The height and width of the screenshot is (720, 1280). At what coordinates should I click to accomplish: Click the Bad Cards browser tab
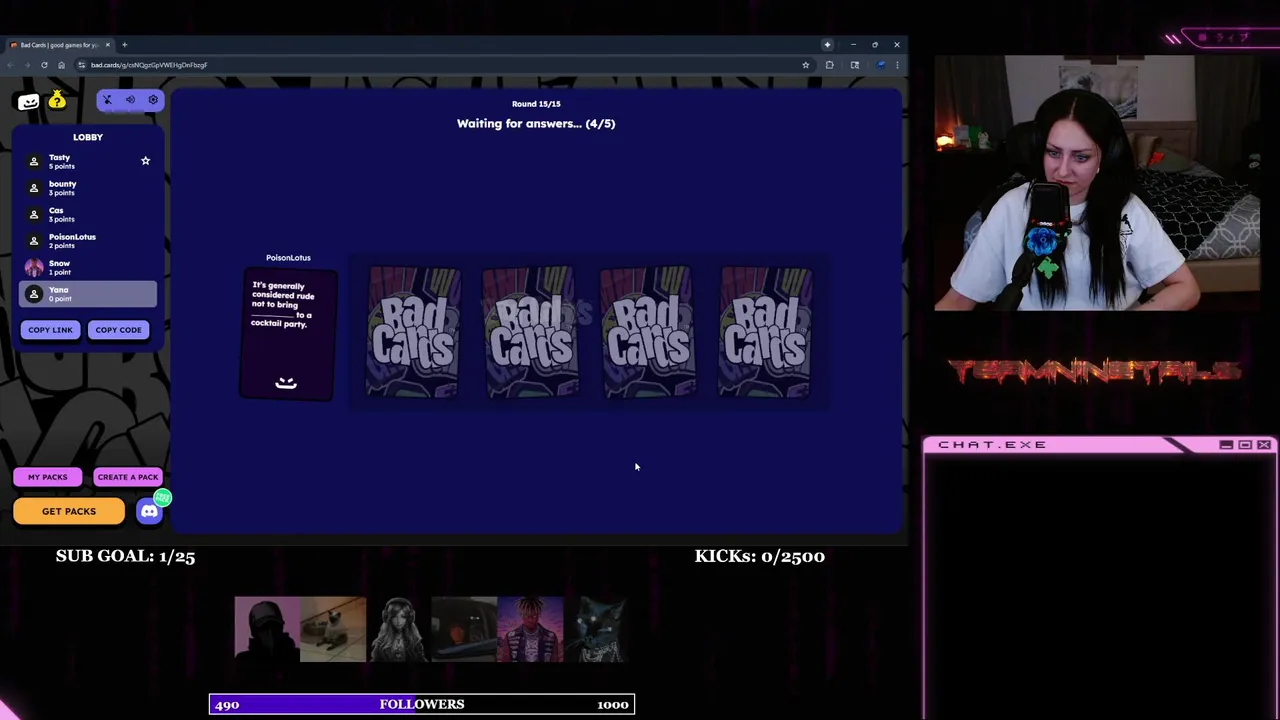click(58, 45)
